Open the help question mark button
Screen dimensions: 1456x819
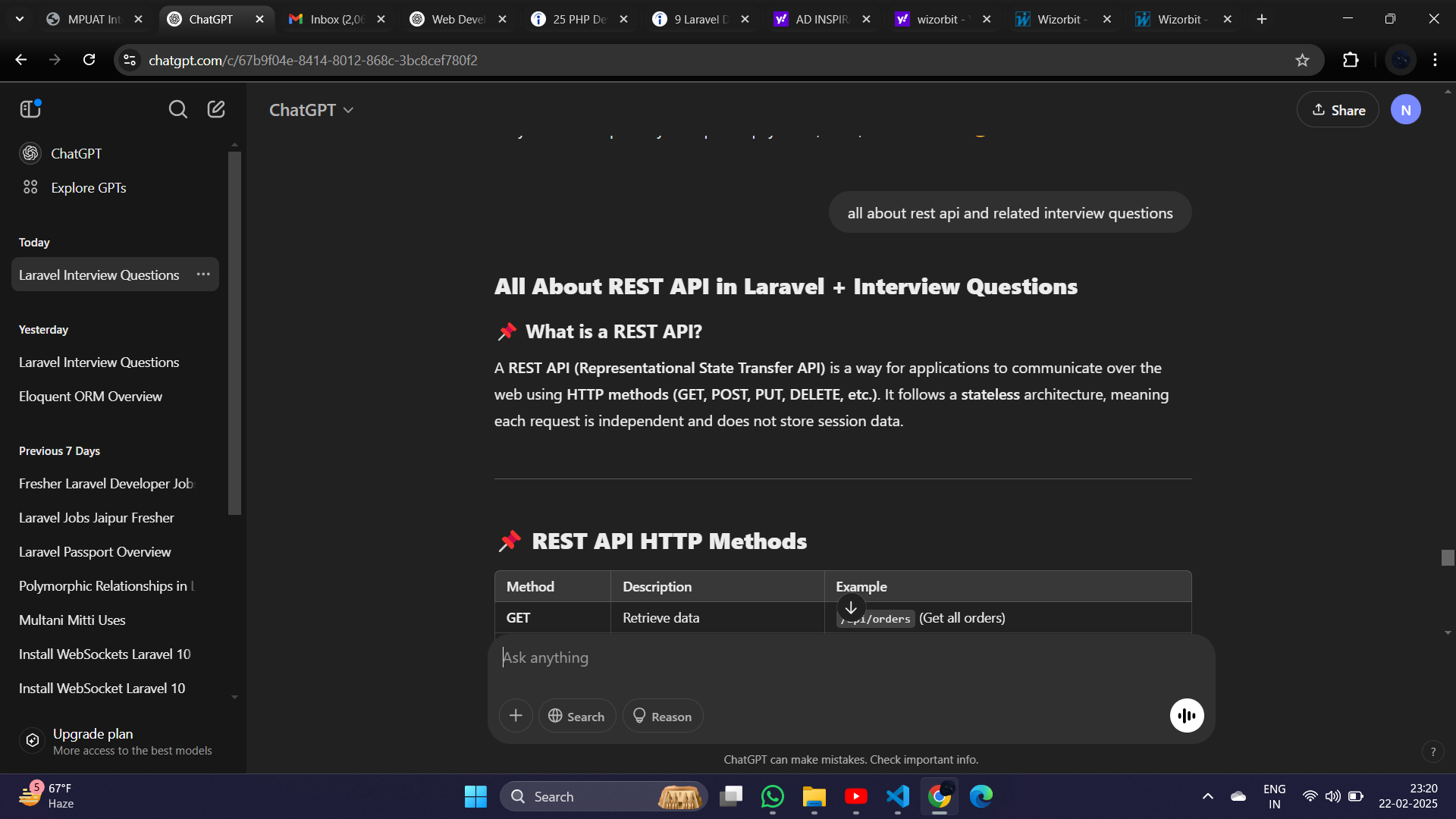pos(1432,752)
